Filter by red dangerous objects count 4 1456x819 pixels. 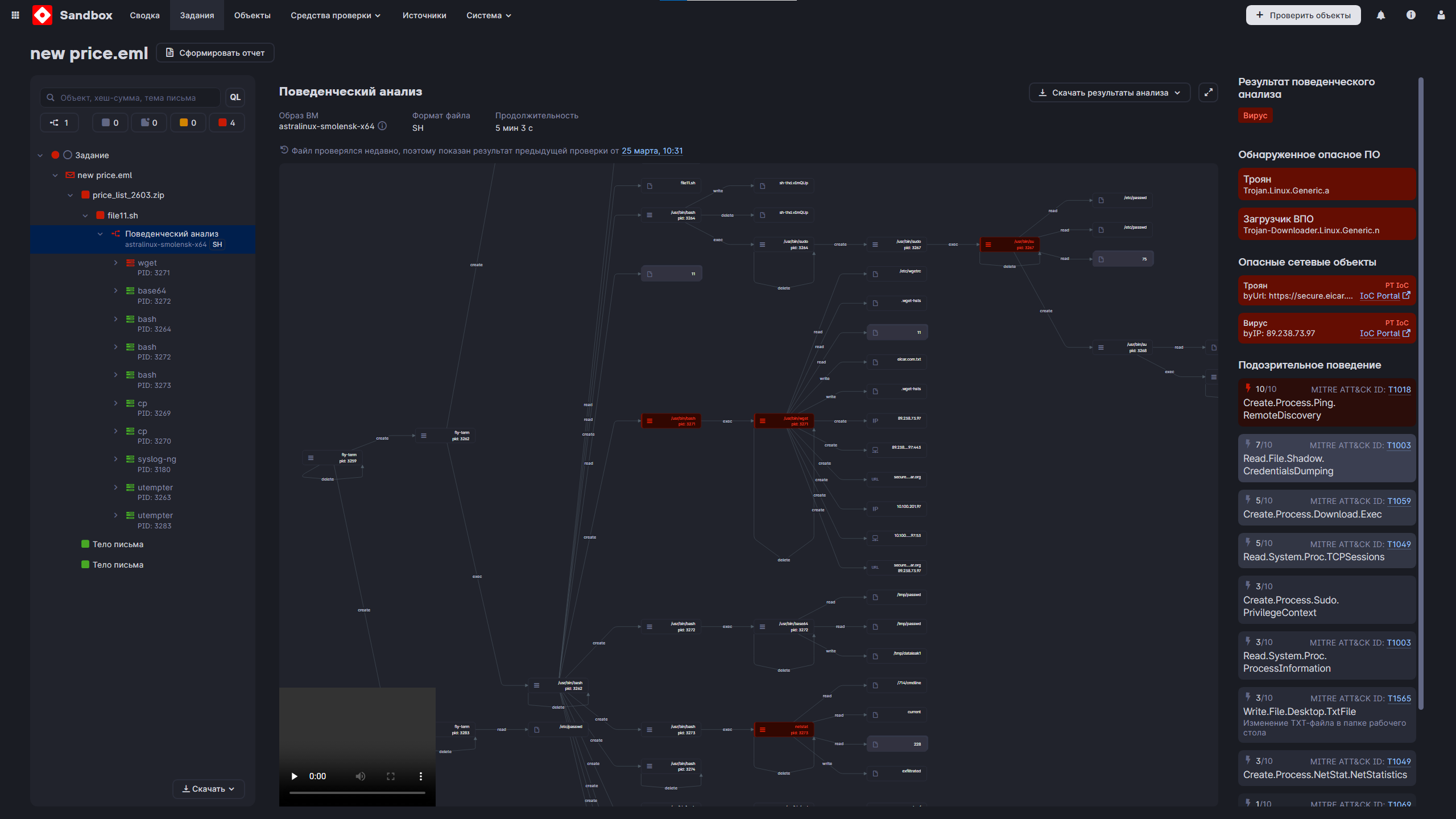tap(227, 123)
